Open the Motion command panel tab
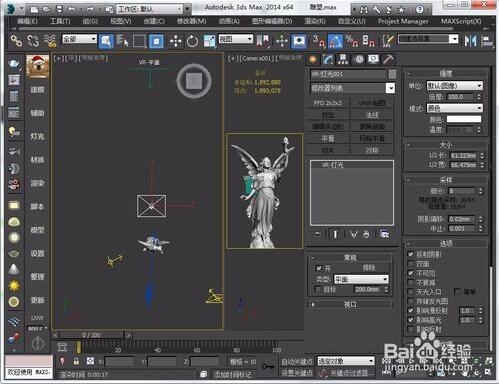The width and height of the screenshot is (499, 385). (x=359, y=60)
